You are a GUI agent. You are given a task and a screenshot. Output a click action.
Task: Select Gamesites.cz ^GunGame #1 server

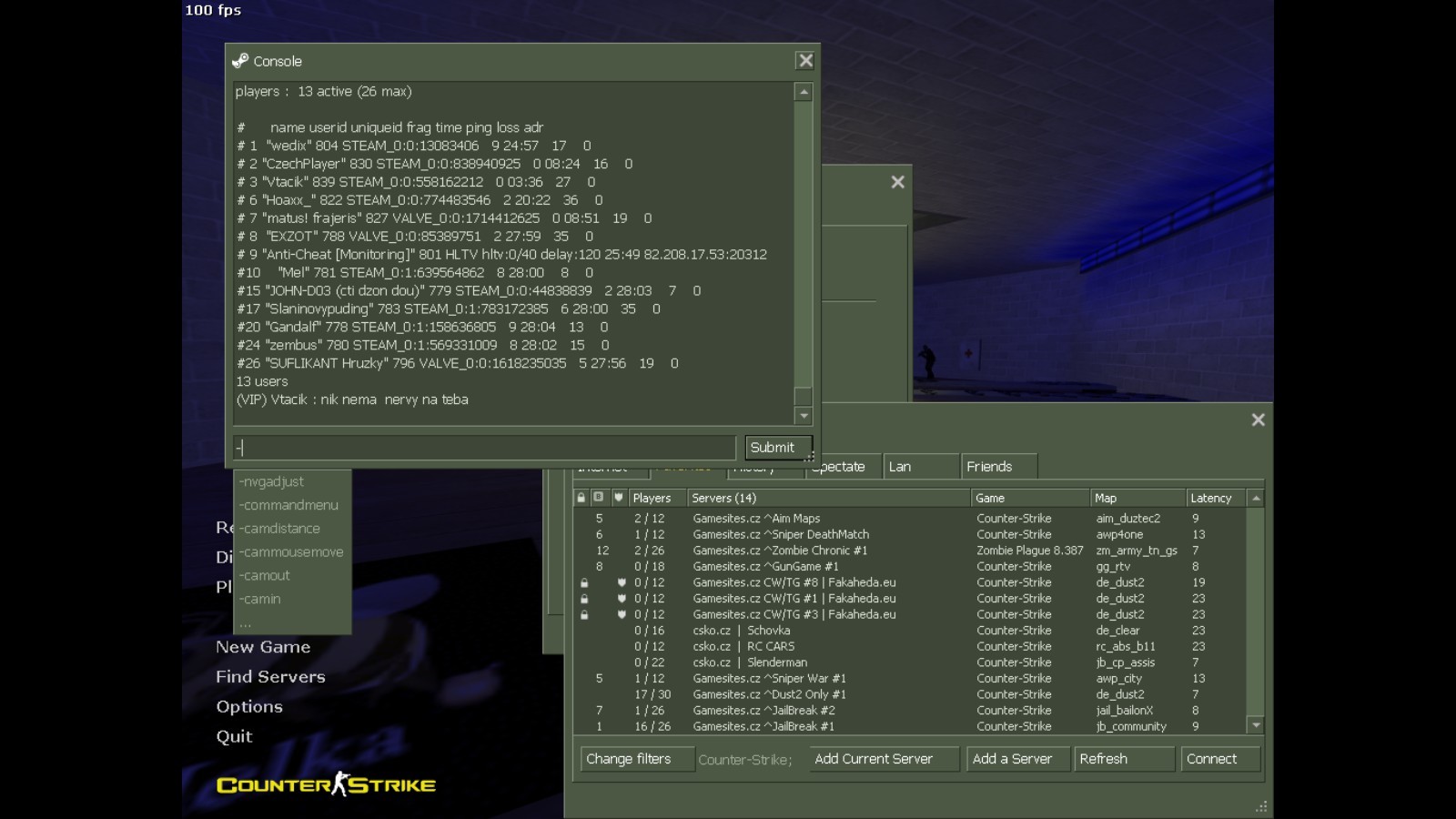click(x=910, y=567)
